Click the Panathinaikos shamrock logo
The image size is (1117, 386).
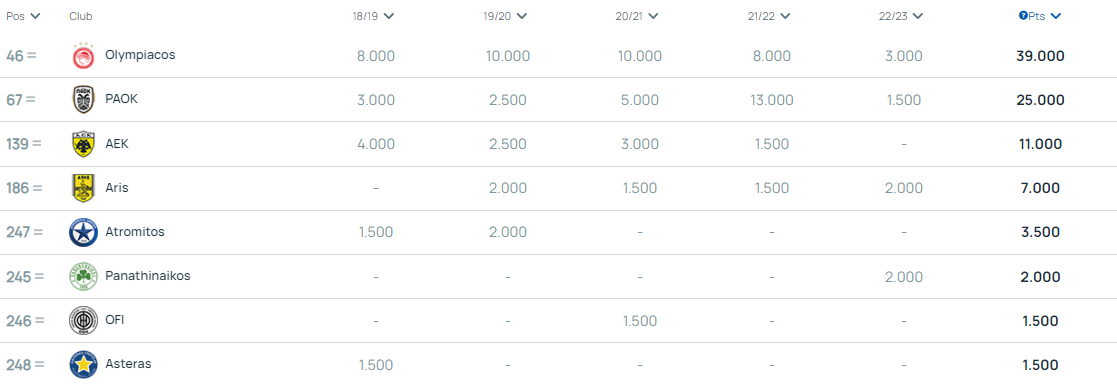click(83, 276)
